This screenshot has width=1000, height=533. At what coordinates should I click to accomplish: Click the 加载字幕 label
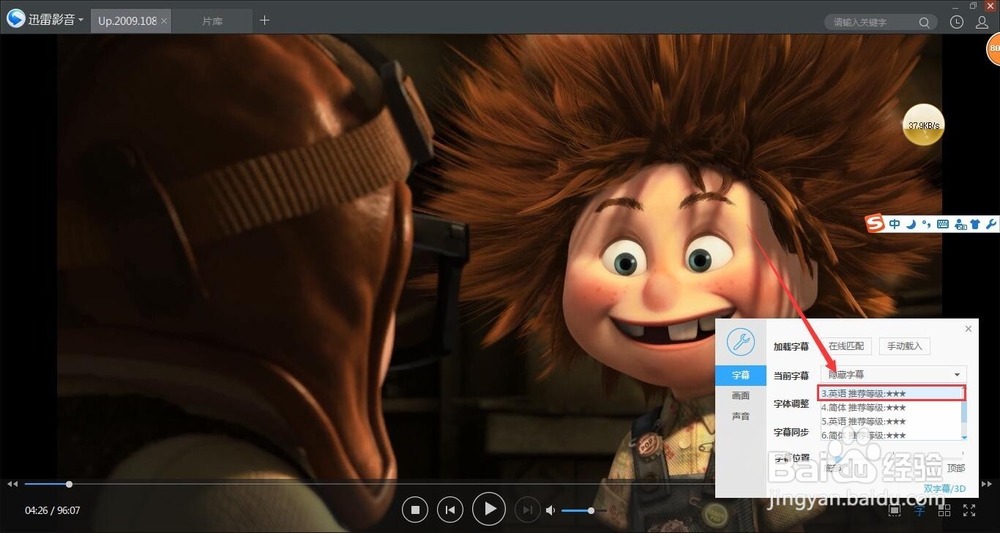click(x=791, y=347)
